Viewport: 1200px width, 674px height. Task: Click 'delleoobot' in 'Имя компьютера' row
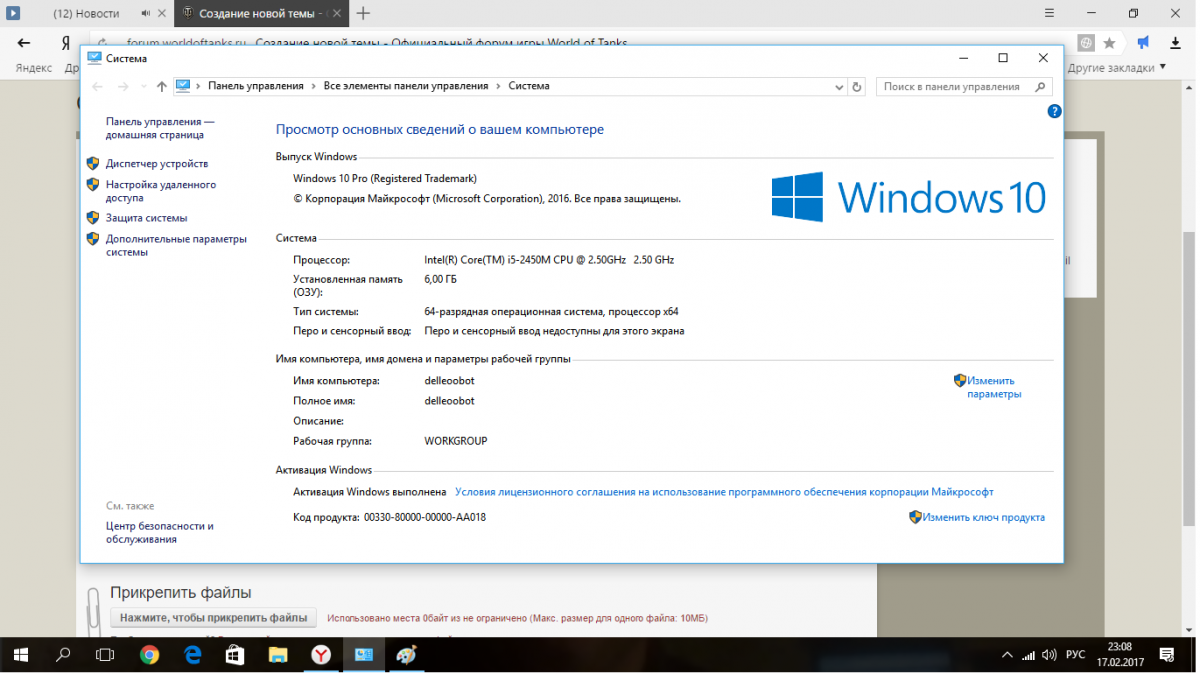point(449,381)
